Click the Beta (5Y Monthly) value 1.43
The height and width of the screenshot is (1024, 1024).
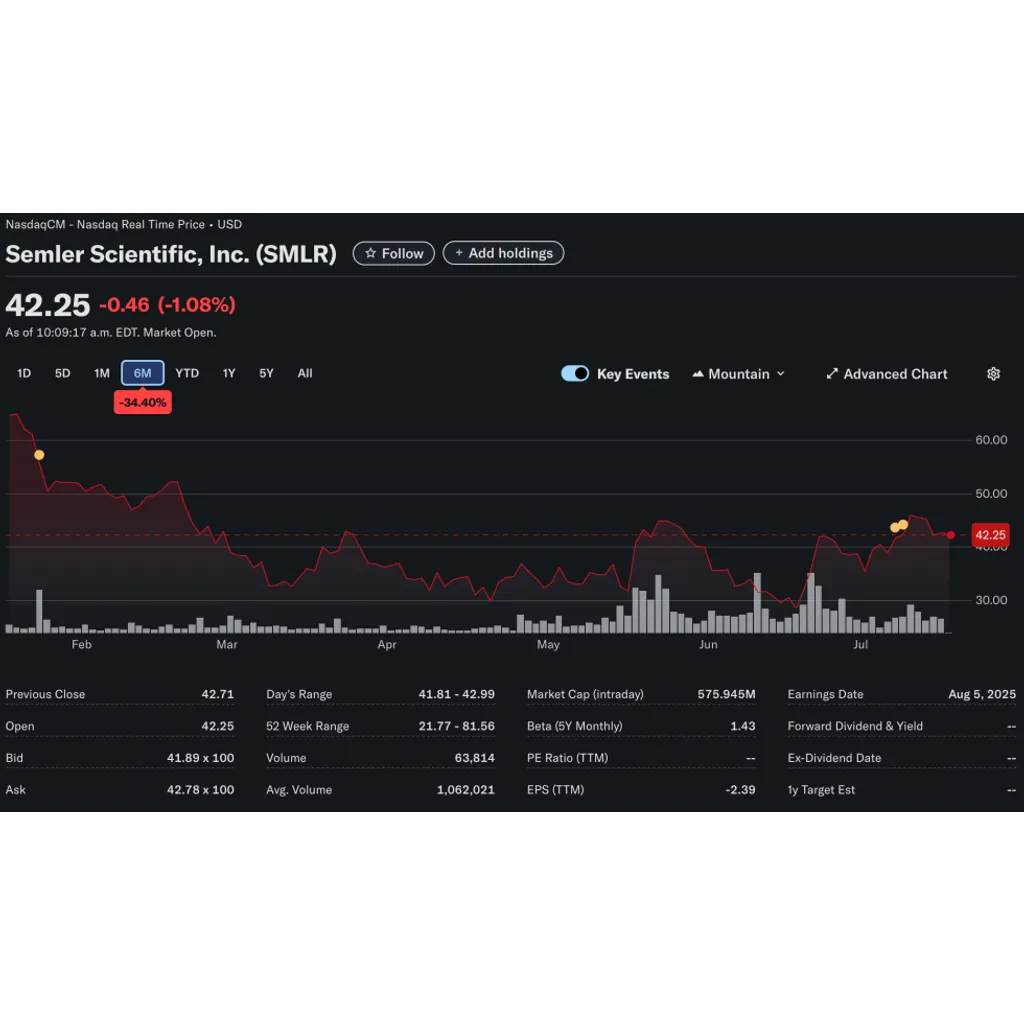click(743, 726)
